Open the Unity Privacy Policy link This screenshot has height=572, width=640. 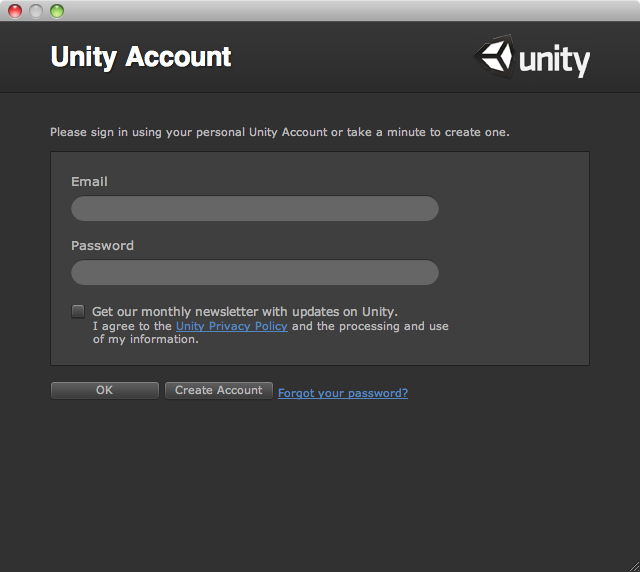[x=232, y=326]
